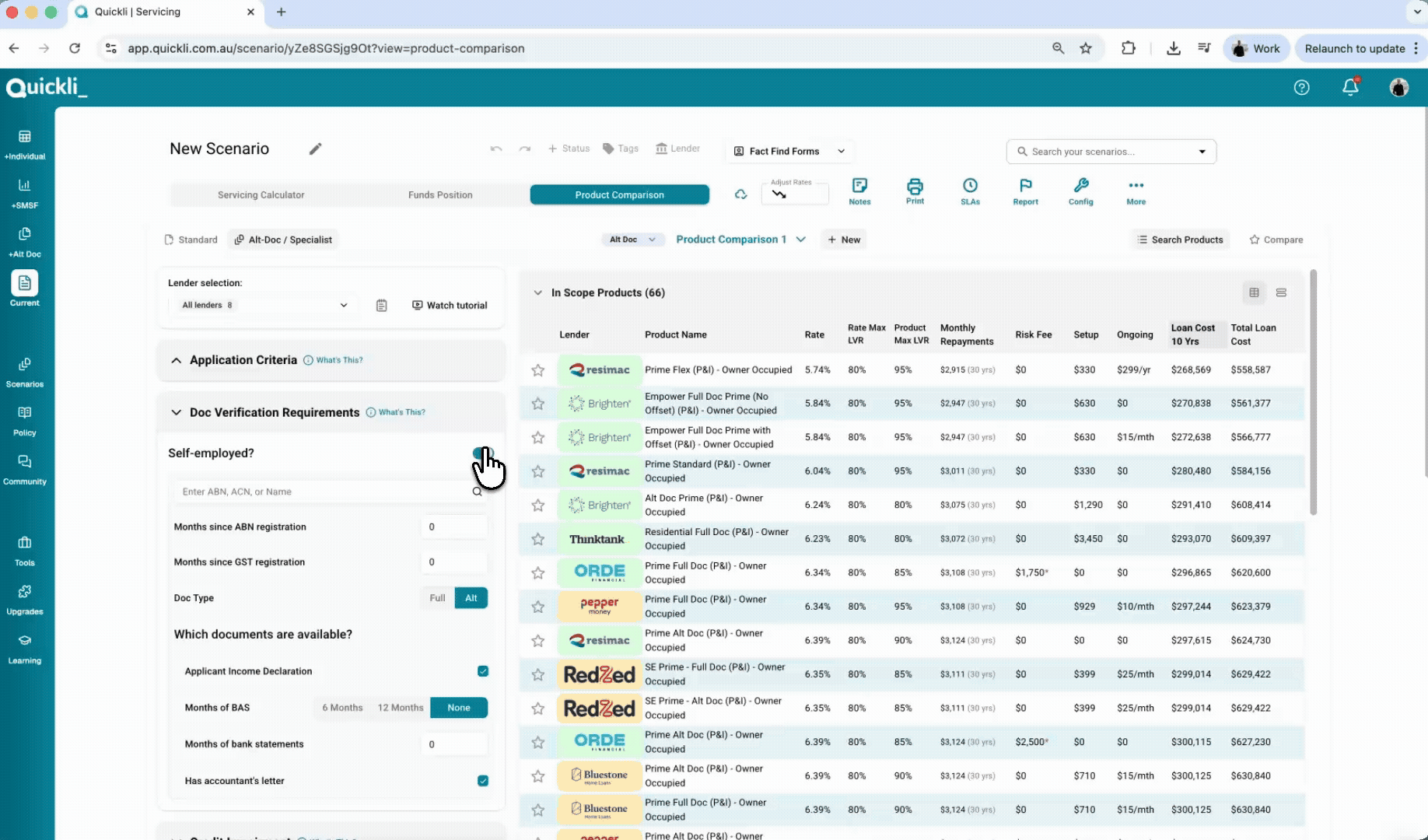Screen dimensions: 1428x840
Task: Click the notification bell
Action: coord(1350,87)
